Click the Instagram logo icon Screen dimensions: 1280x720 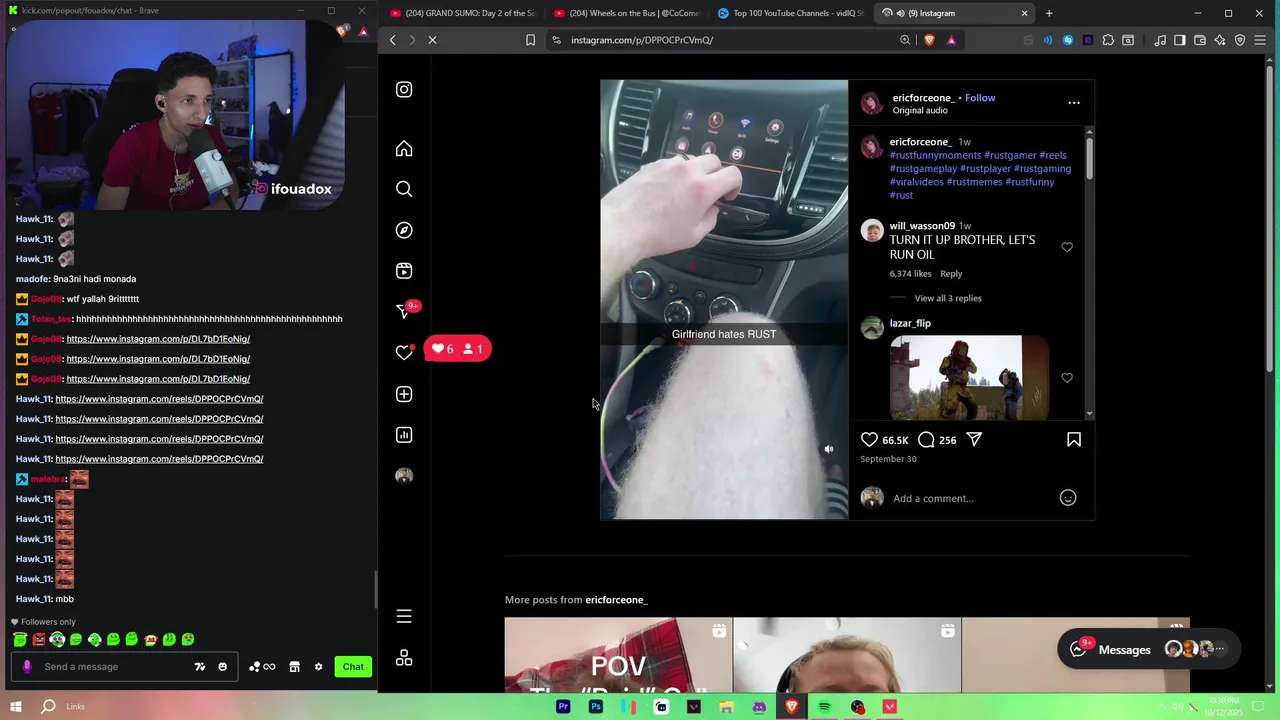pos(404,89)
